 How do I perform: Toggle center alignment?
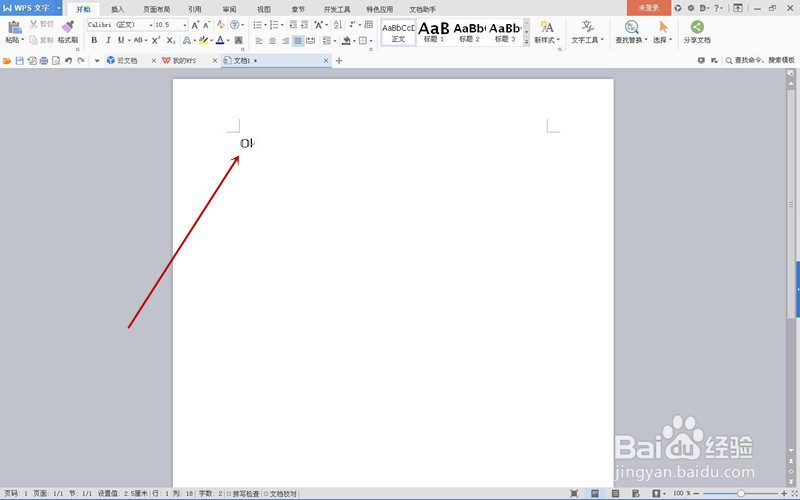click(x=272, y=40)
